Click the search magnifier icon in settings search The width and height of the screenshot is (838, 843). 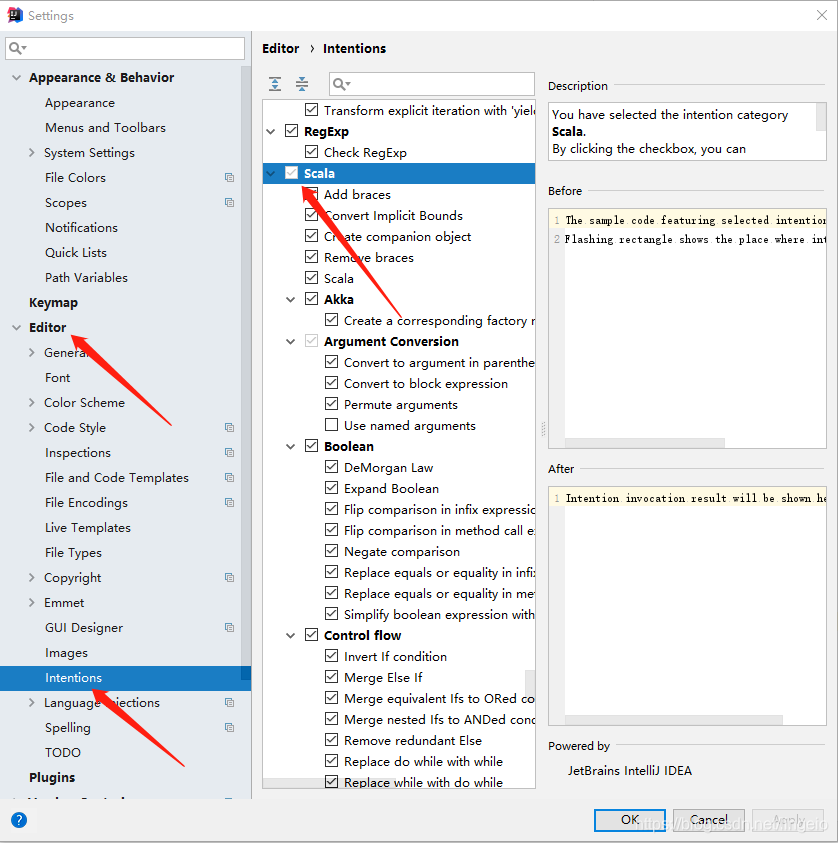[17, 48]
